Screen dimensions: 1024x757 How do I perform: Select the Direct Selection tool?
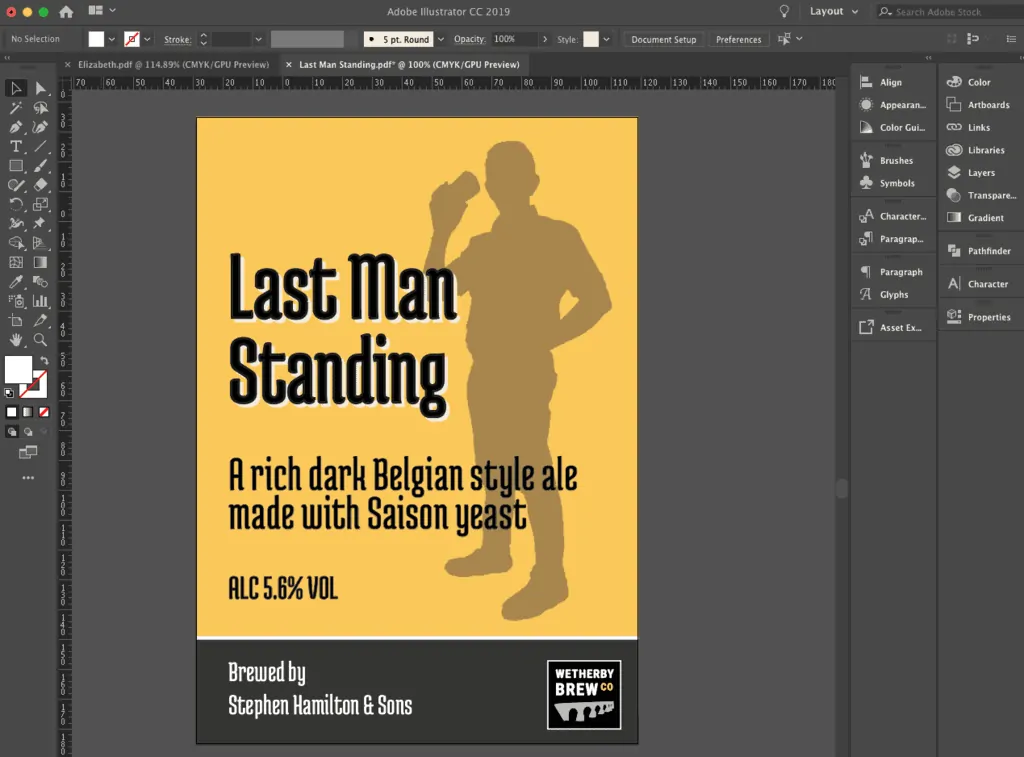point(40,88)
